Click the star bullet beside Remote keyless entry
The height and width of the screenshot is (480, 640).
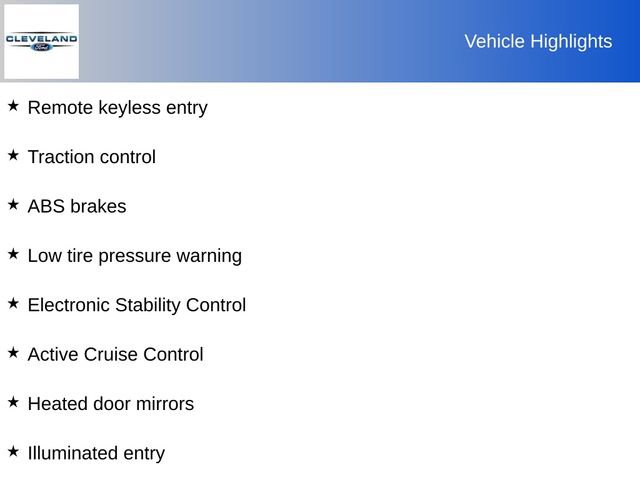coord(13,105)
